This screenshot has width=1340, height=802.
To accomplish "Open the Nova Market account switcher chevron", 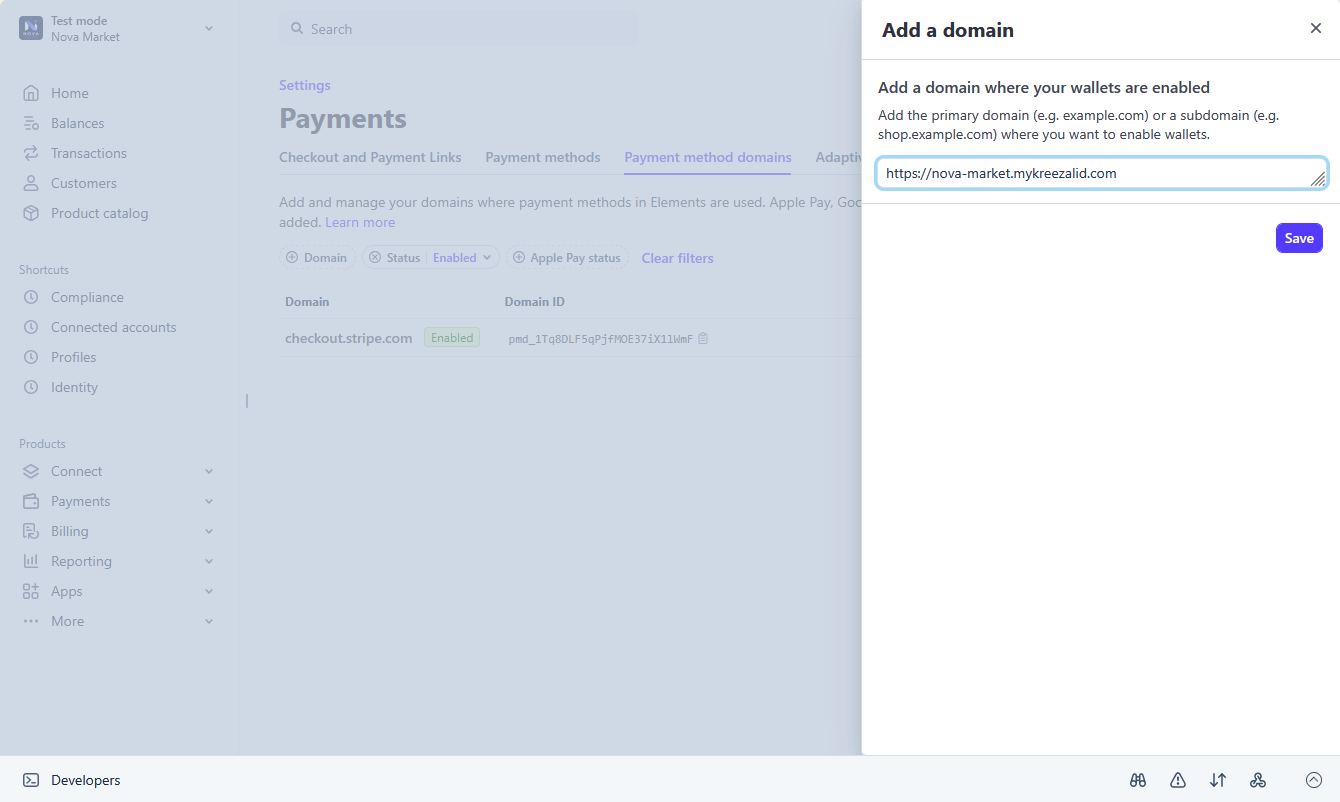I will pos(209,28).
